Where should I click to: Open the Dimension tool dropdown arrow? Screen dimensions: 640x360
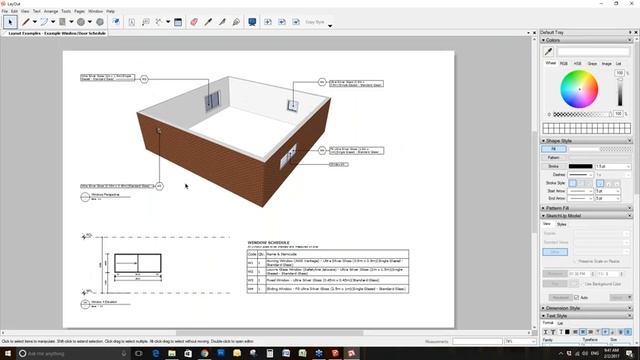(168, 22)
